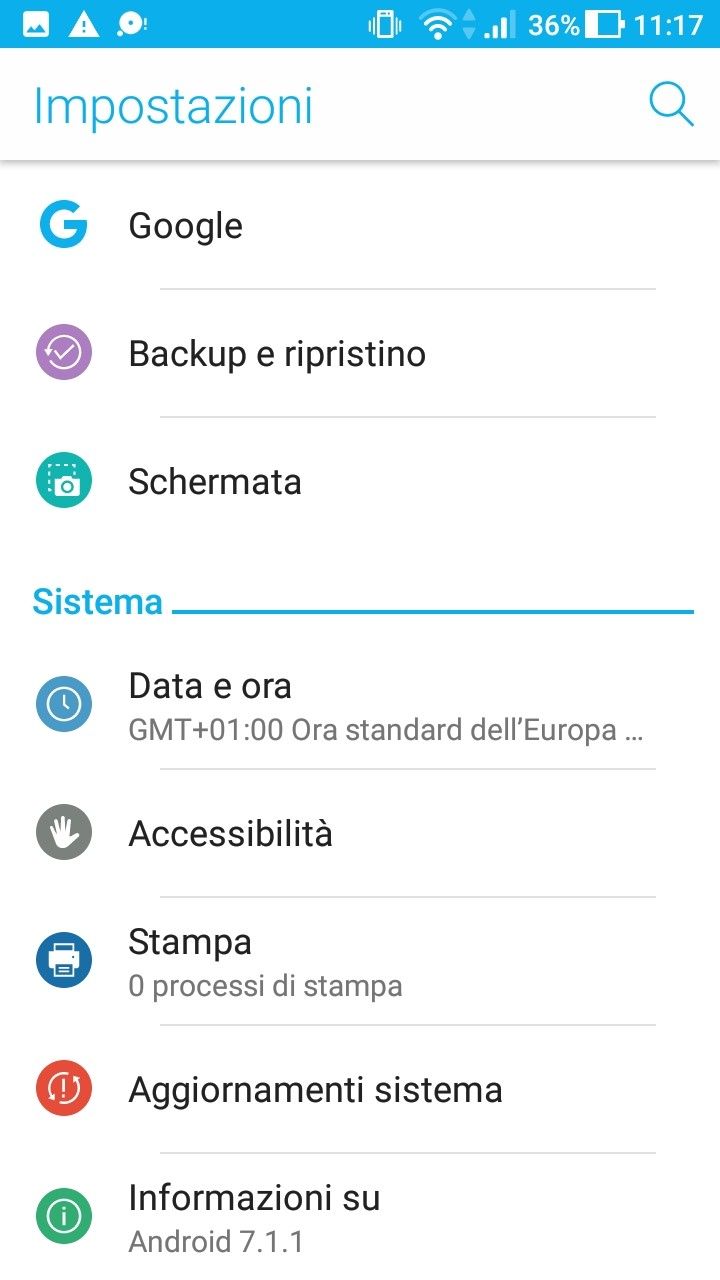Screen dimensions: 720x1280
Task: Check Aggiornamenti sistema
Action: coord(315,1090)
